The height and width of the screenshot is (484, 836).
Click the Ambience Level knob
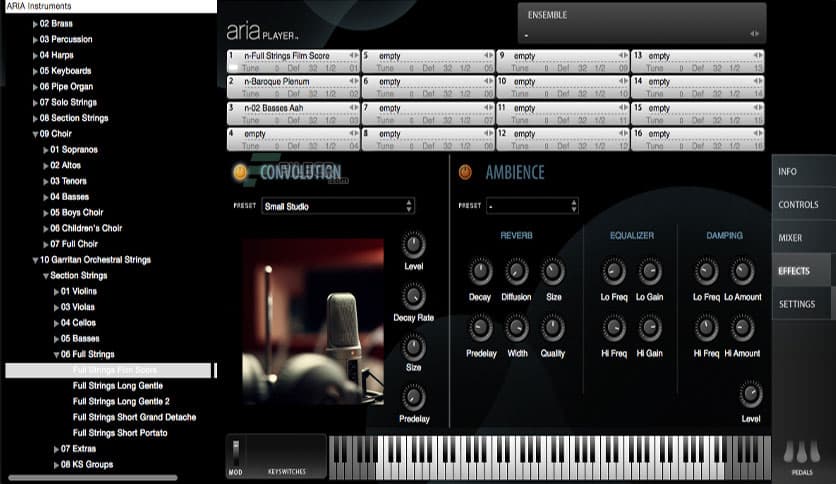(x=751, y=394)
